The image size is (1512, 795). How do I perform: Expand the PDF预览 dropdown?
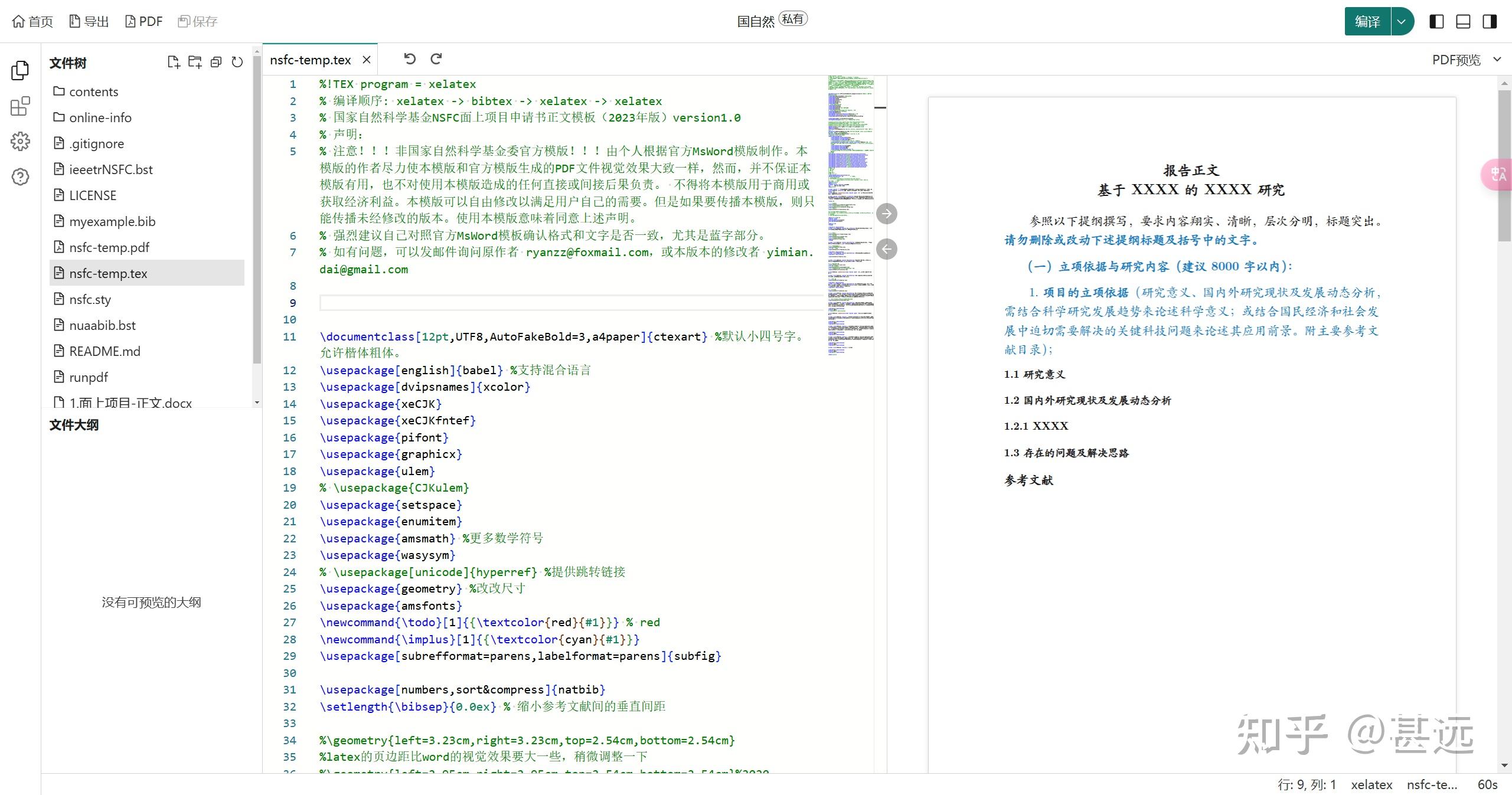pyautogui.click(x=1497, y=59)
